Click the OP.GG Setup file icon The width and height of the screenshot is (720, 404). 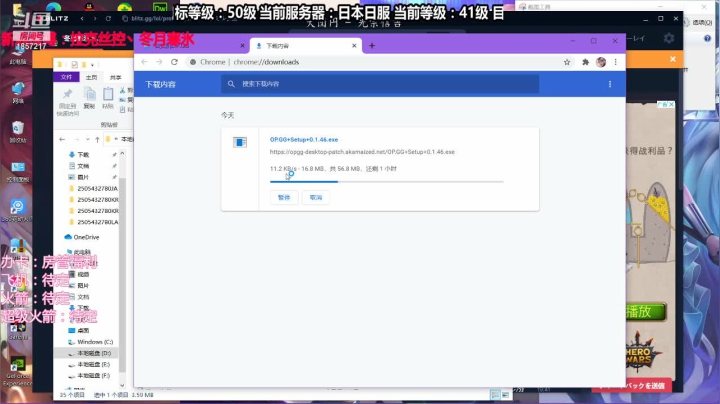[x=240, y=142]
